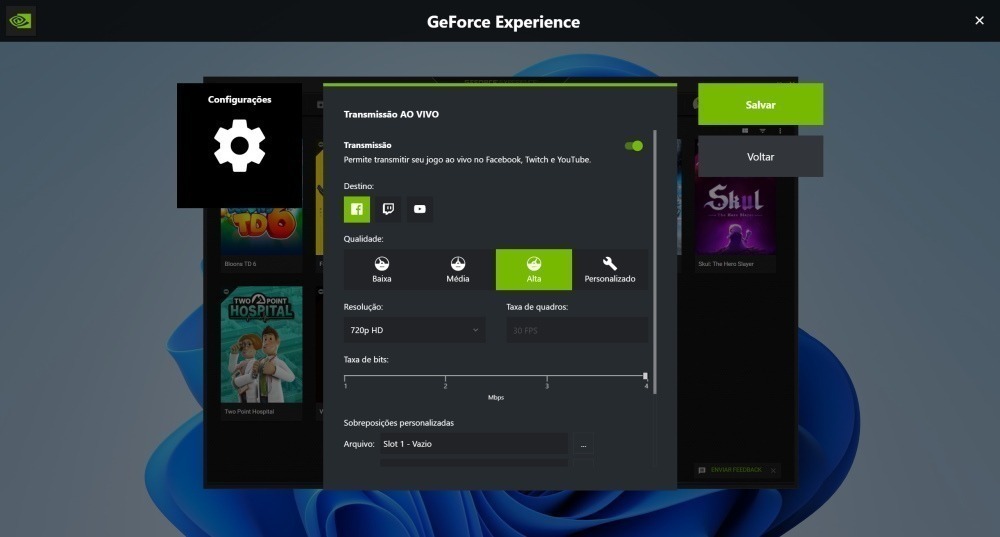The width and height of the screenshot is (1000, 537).
Task: Click the Salvar button
Action: (760, 104)
